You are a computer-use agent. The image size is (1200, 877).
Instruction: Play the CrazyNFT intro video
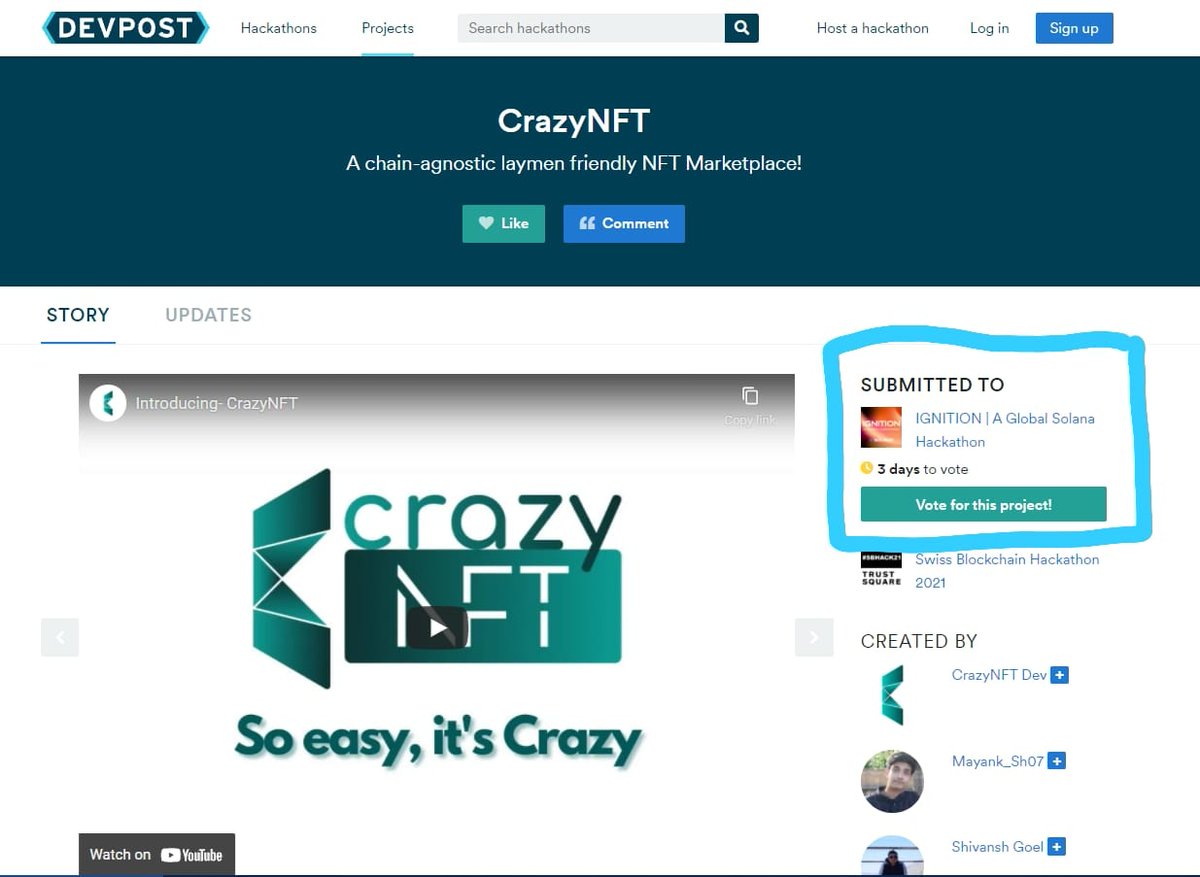[437, 628]
